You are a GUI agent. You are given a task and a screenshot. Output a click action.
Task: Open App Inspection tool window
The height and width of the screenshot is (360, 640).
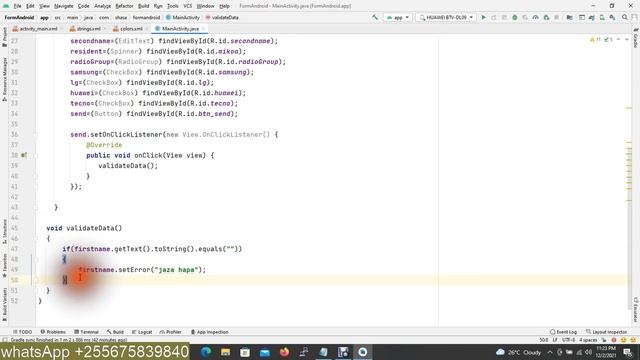pos(210,332)
